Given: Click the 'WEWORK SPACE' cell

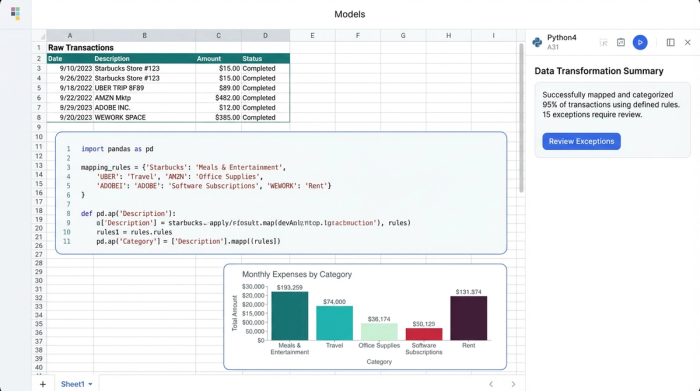Looking at the screenshot, I should [x=144, y=117].
